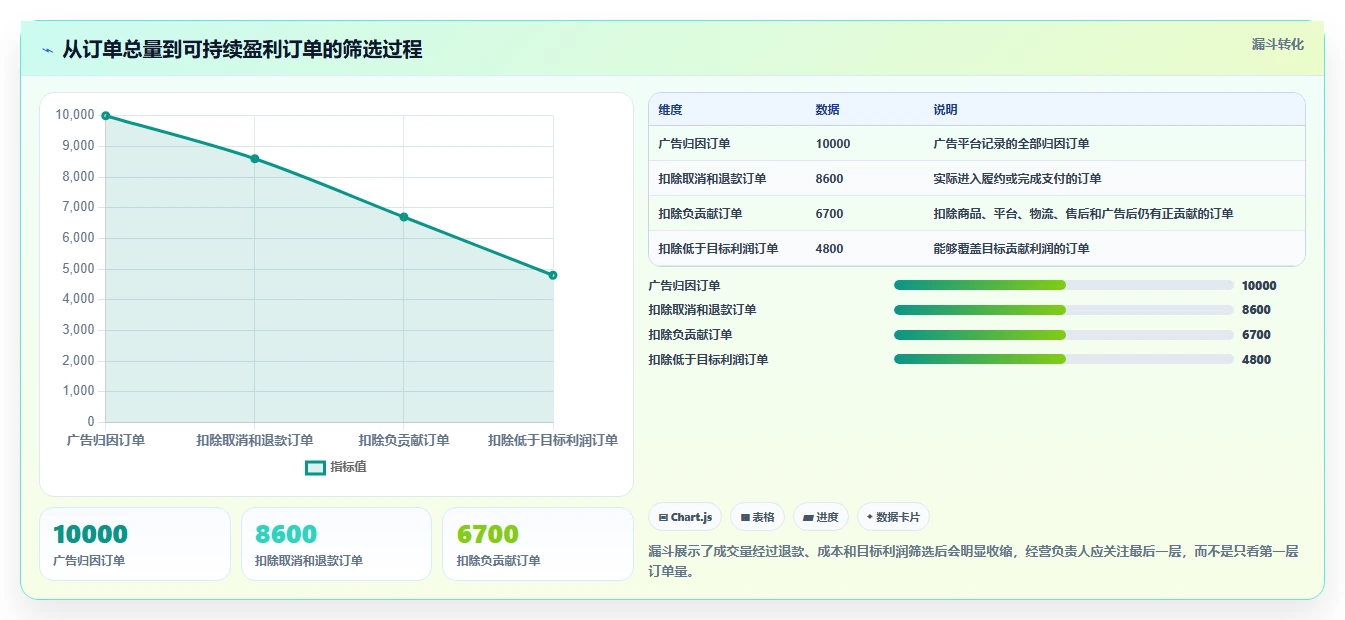Click the 数据卡片 tag chip
The height and width of the screenshot is (620, 1345).
coord(893,517)
